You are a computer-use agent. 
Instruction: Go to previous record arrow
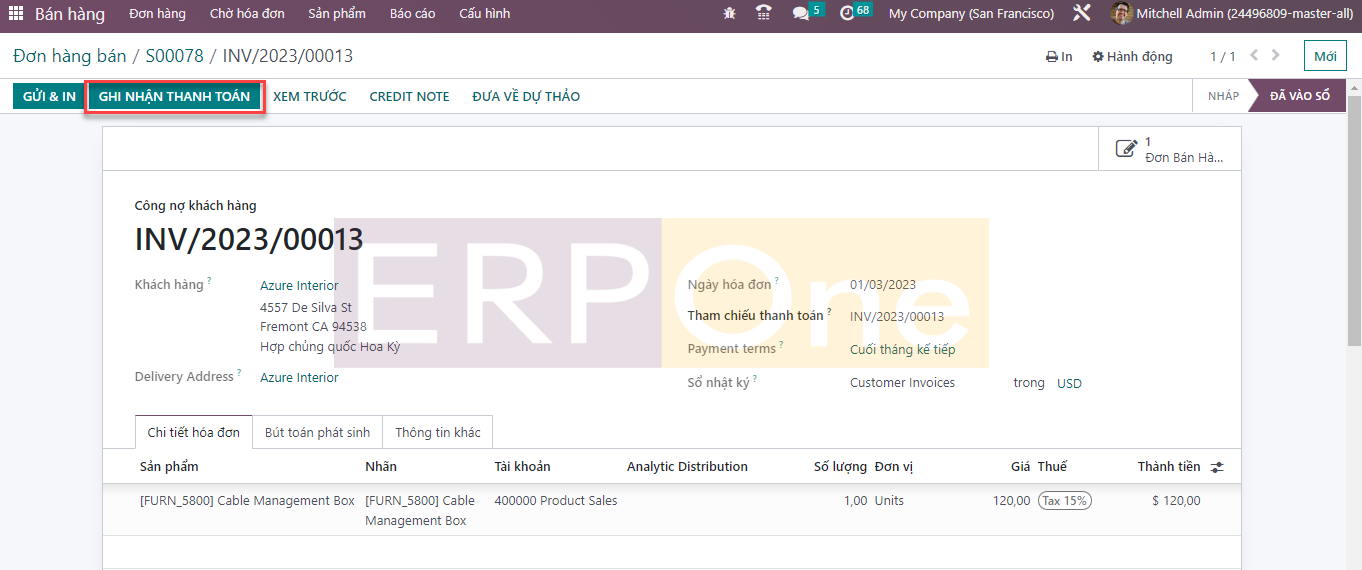tap(1254, 56)
